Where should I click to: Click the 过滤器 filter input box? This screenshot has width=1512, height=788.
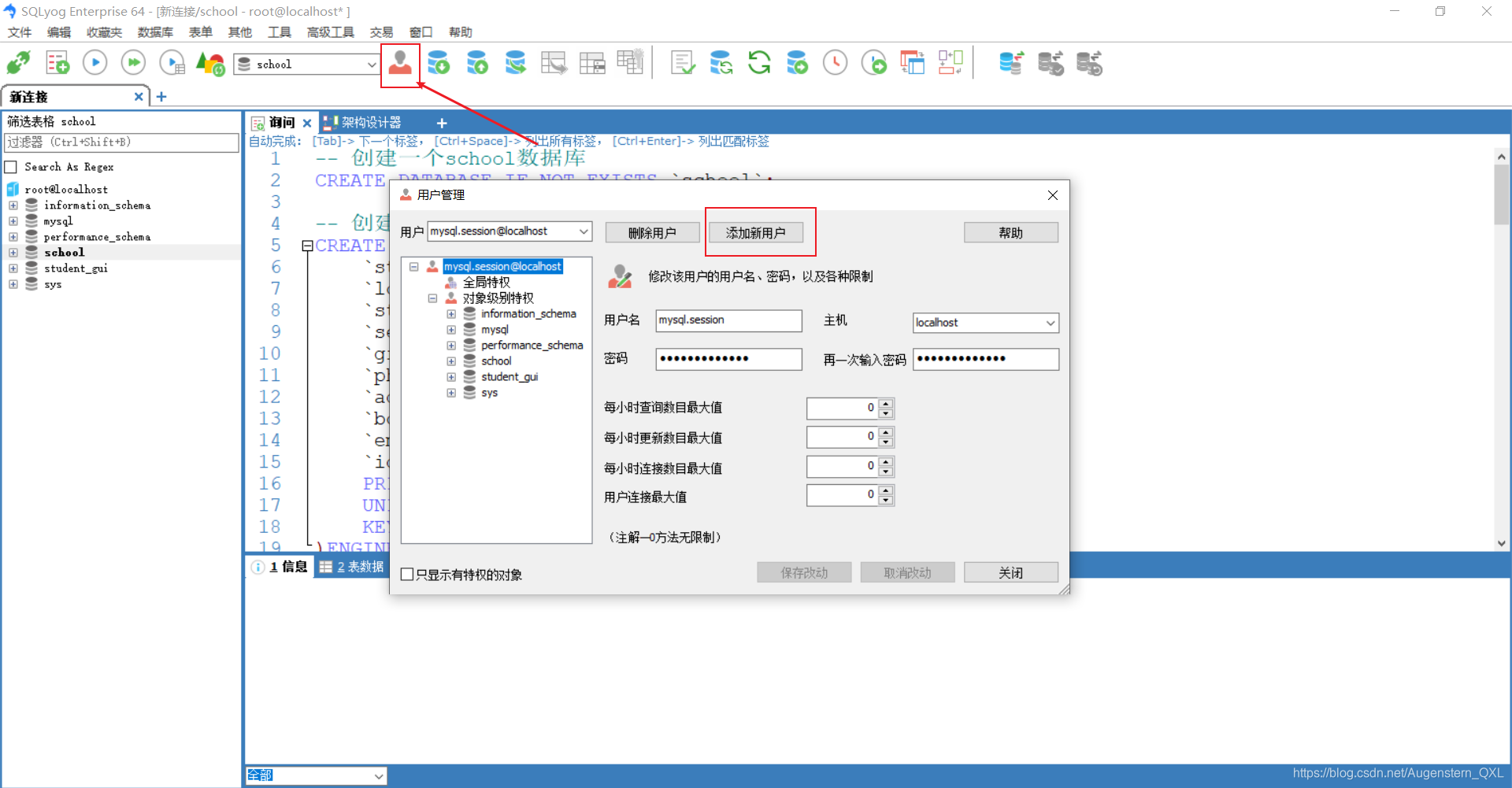121,142
